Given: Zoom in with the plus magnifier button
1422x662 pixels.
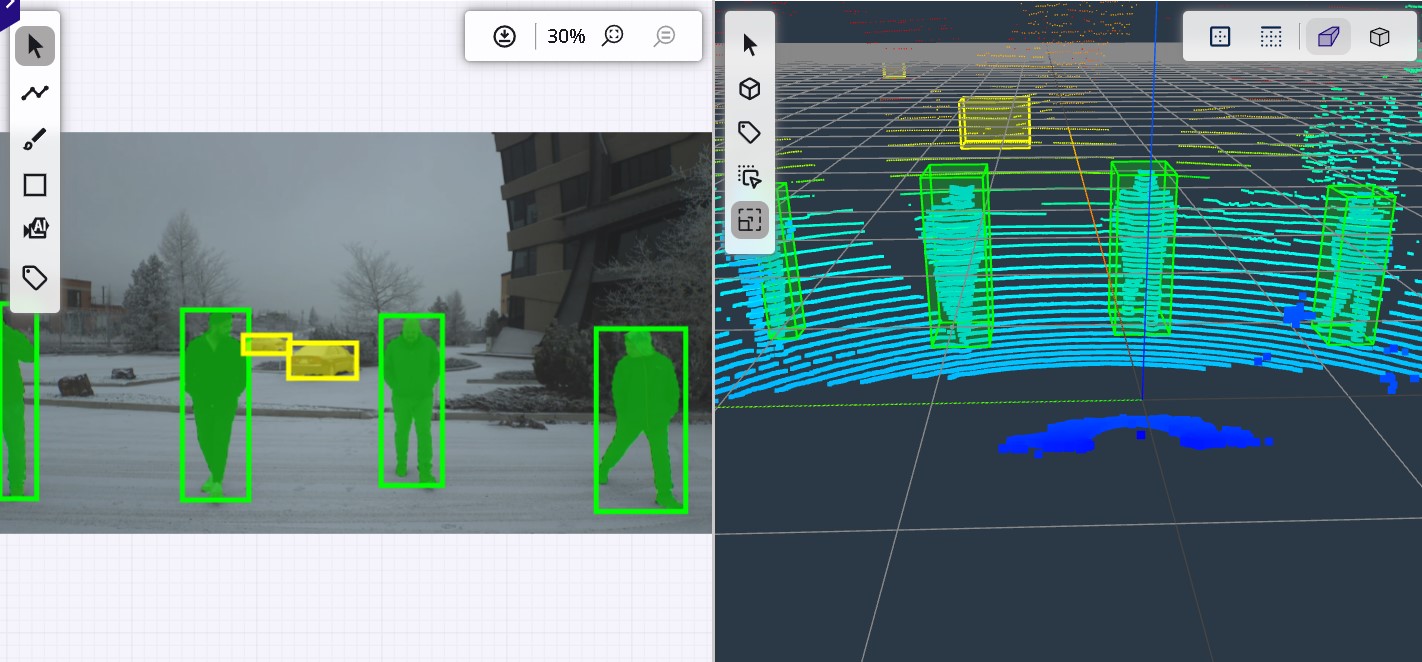Looking at the screenshot, I should click(612, 35).
